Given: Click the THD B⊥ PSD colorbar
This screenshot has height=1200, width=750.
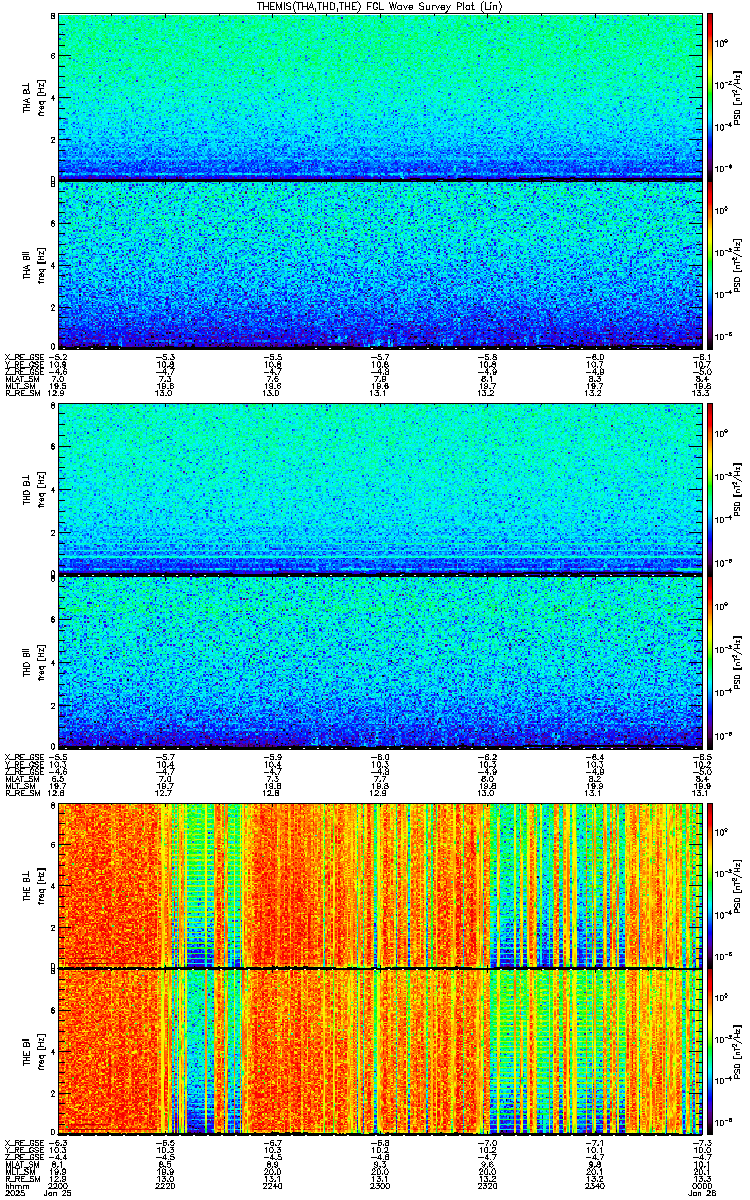Looking at the screenshot, I should [710, 489].
